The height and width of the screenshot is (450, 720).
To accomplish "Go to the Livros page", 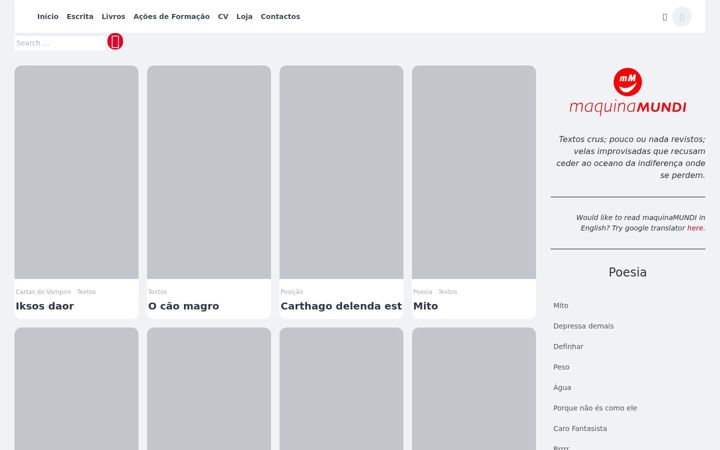I will (113, 17).
